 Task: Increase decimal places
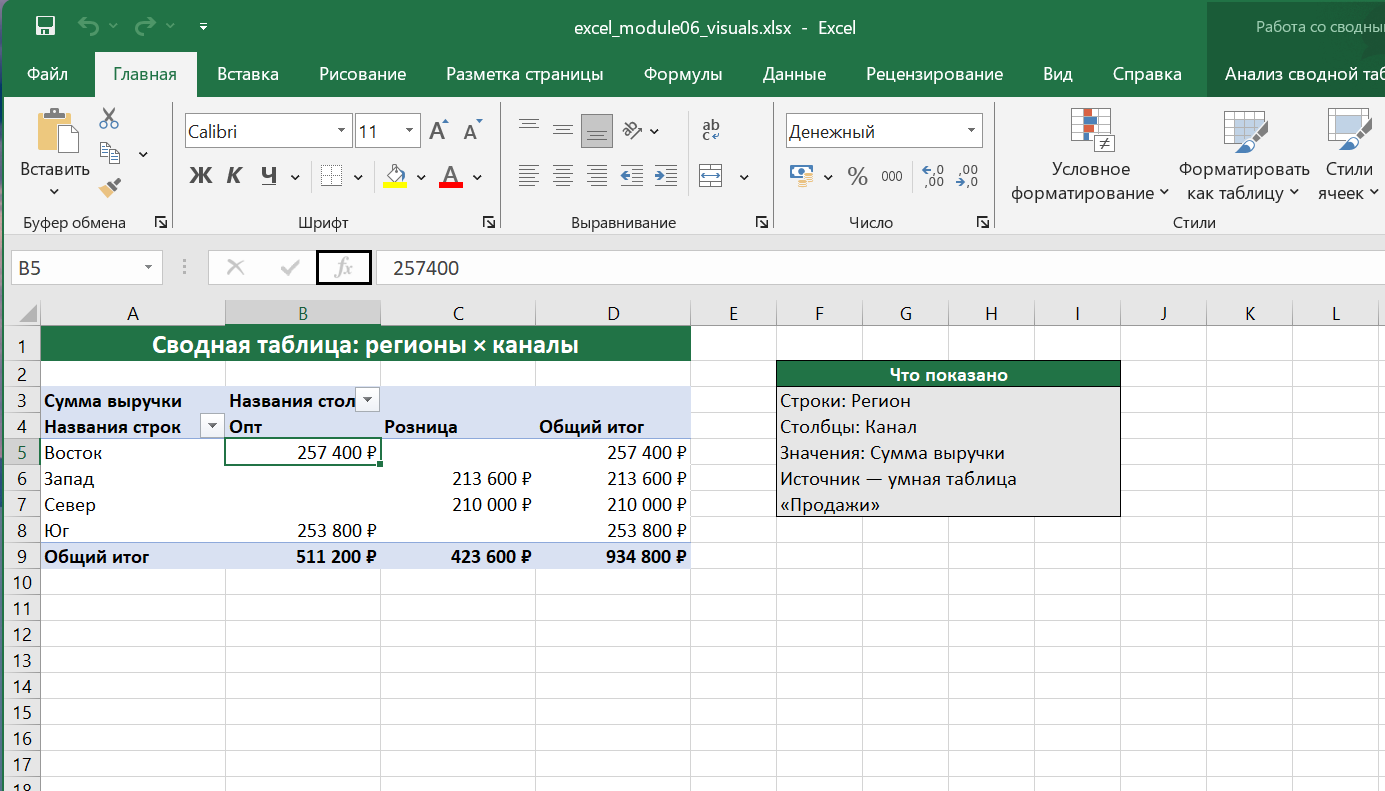[x=933, y=176]
